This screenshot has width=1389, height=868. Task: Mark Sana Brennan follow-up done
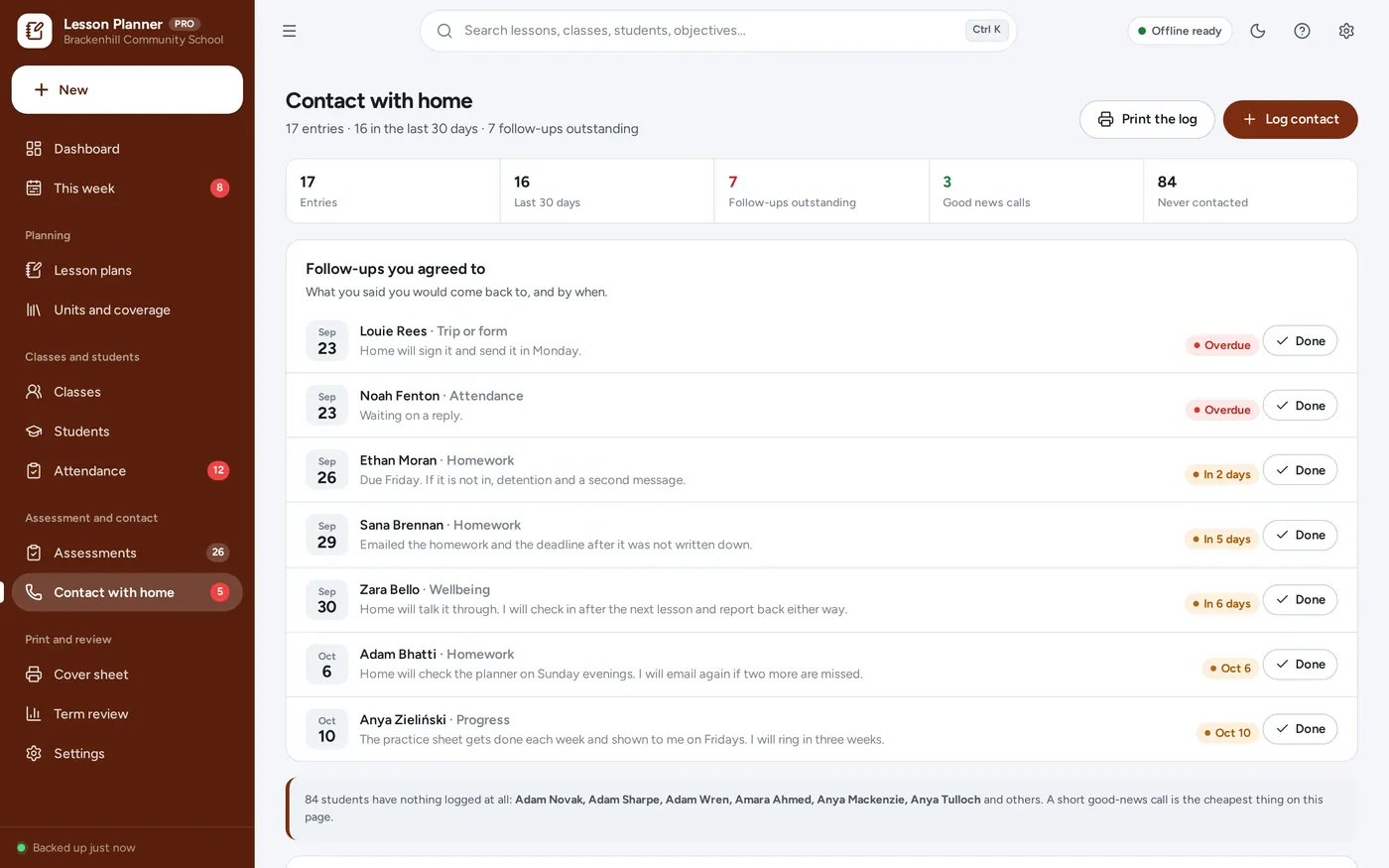1300,536
